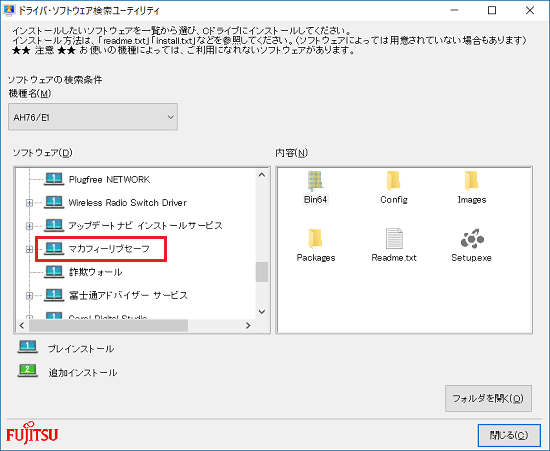Click the laptop icon beside Plugfree NETWORK
The image size is (550, 451).
tap(54, 179)
